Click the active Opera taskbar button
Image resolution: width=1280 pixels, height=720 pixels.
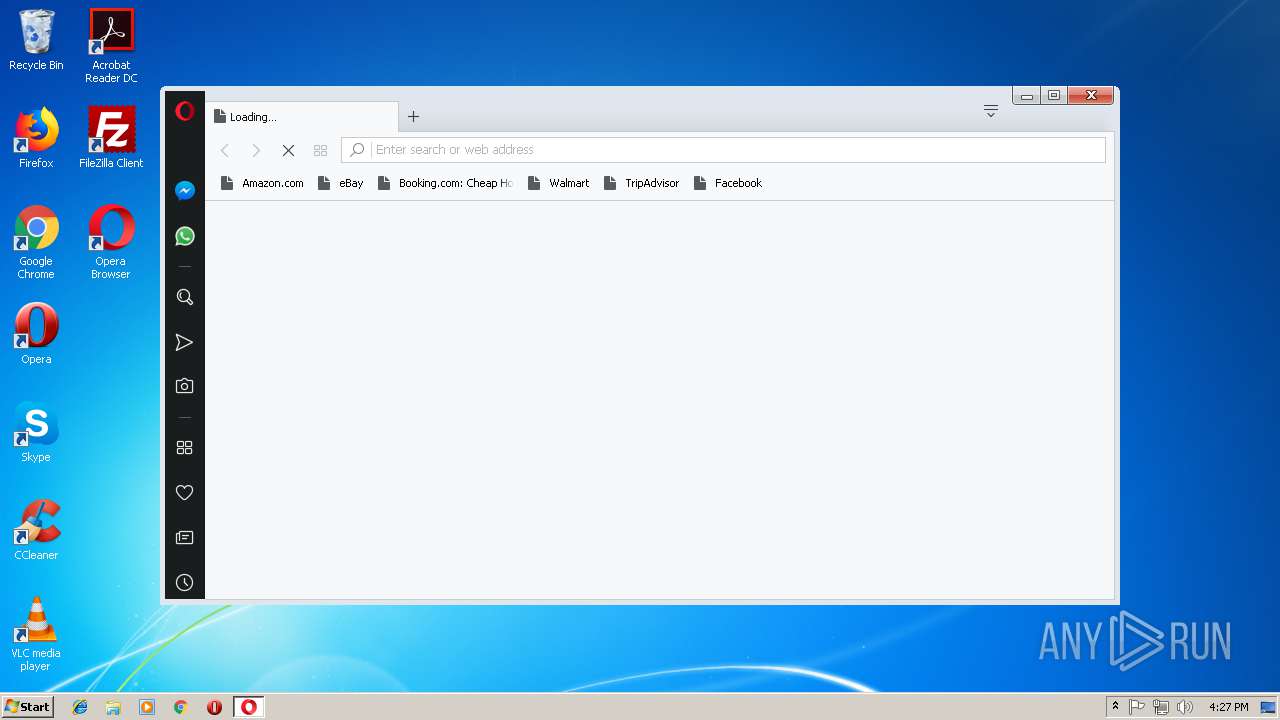click(249, 707)
